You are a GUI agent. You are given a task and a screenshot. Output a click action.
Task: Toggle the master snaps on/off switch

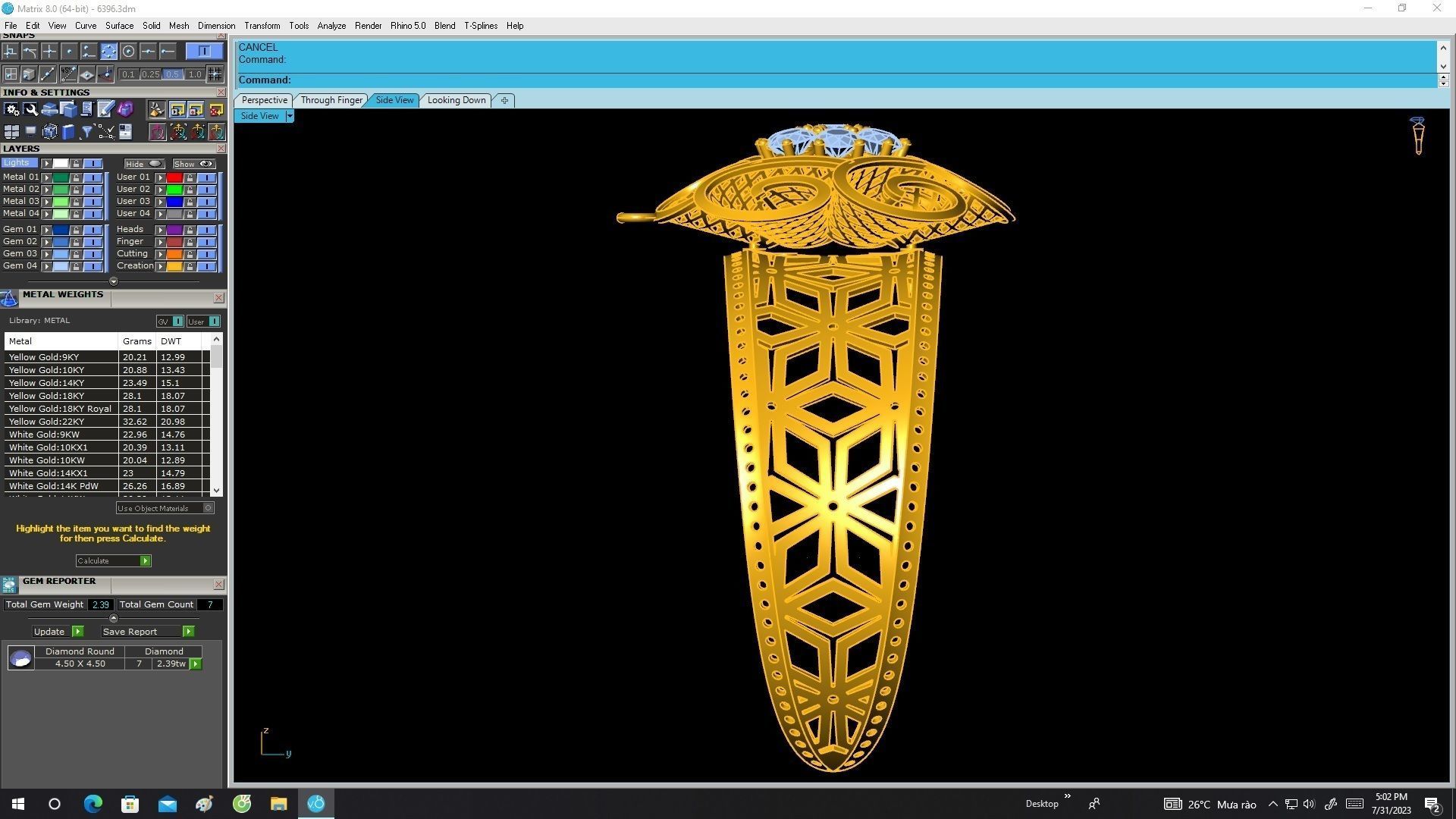coord(204,51)
